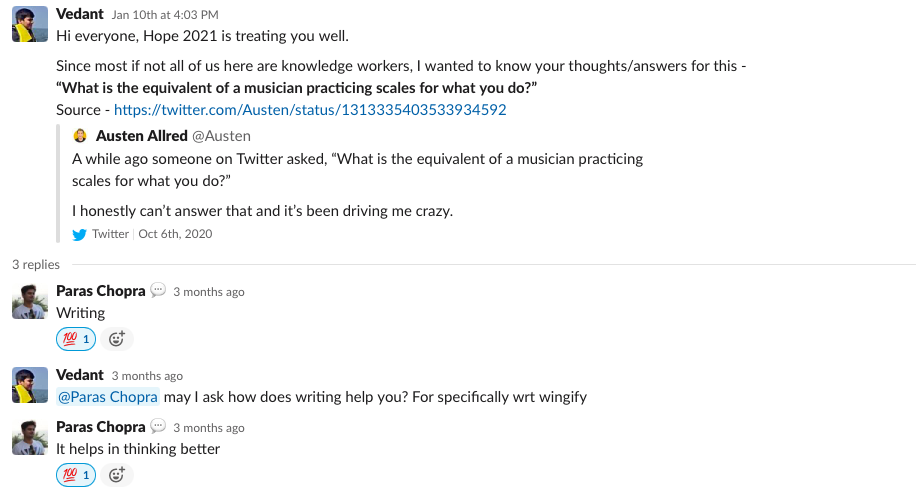This screenshot has height=492, width=916.
Task: Click the 100 reaction under "Writing"
Action: click(x=76, y=339)
